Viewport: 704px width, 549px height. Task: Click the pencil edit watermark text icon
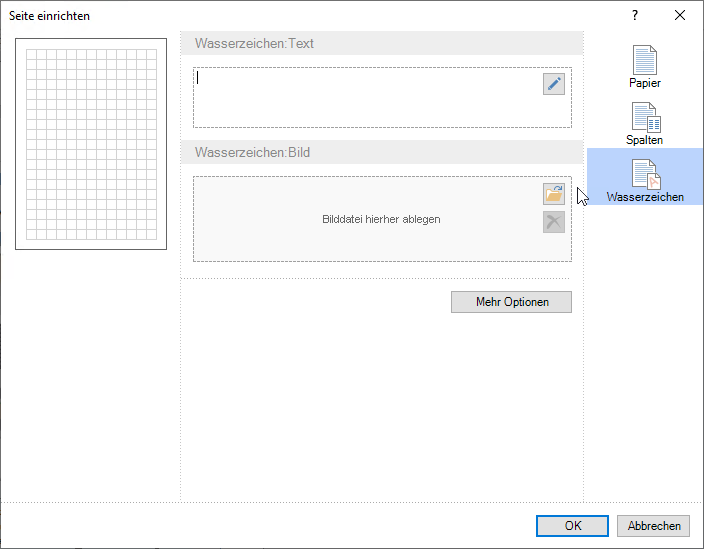coord(554,84)
